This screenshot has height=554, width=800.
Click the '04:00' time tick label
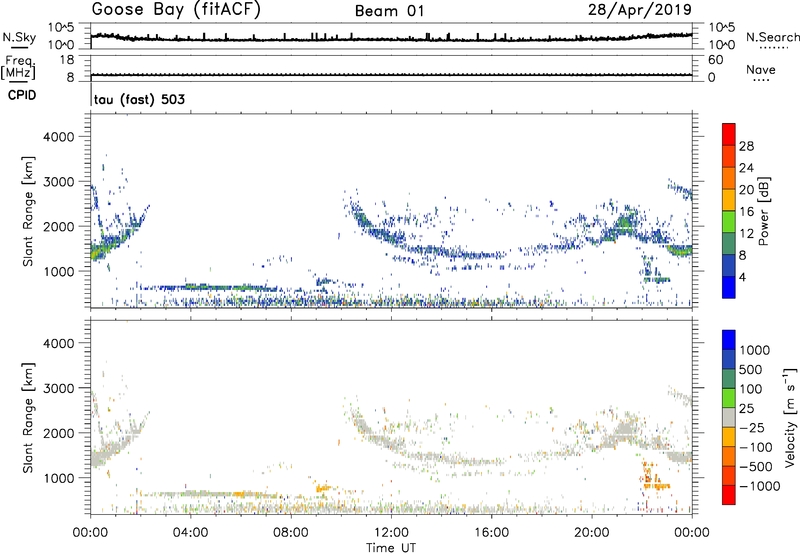(190, 533)
